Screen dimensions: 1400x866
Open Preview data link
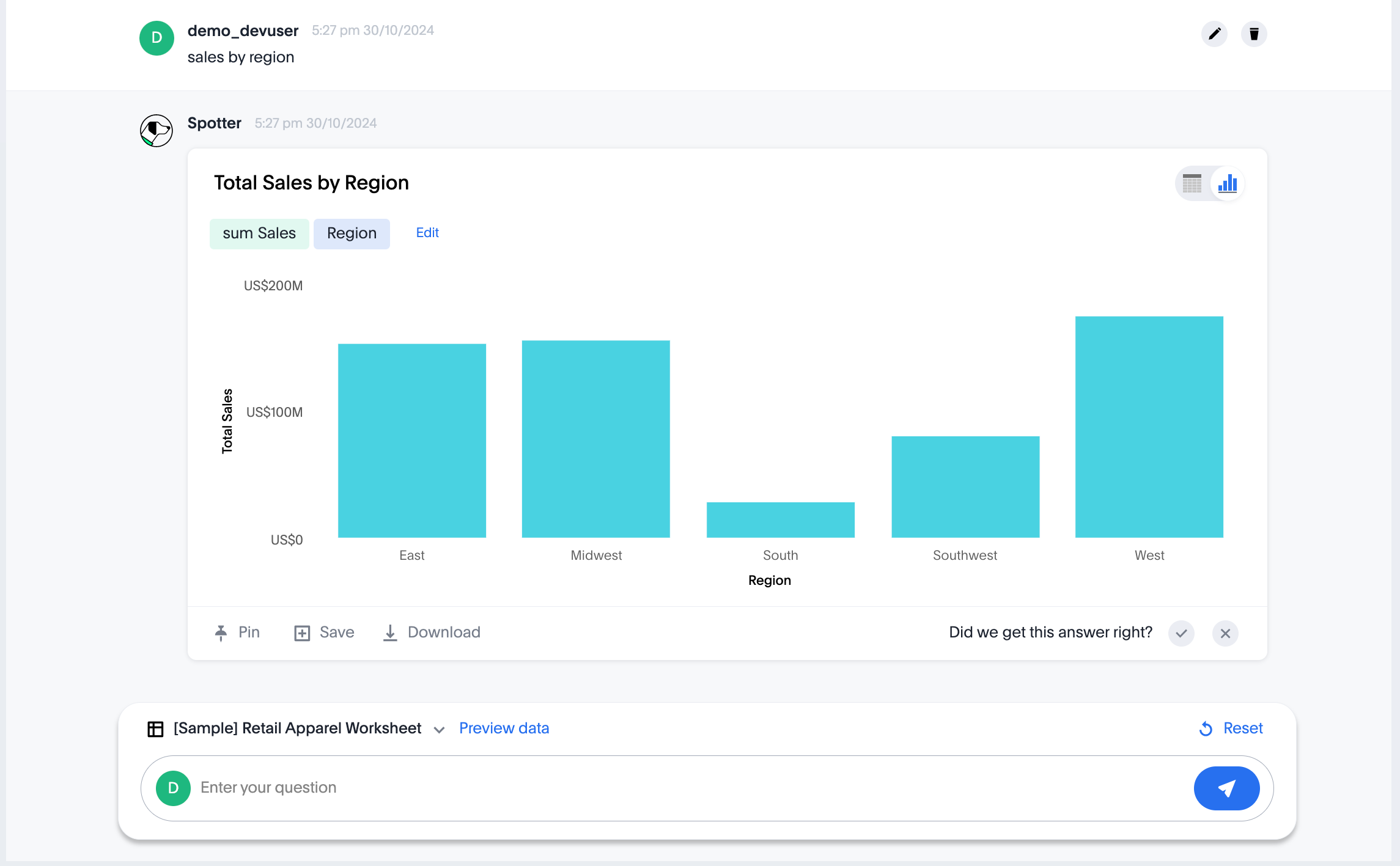click(x=504, y=728)
